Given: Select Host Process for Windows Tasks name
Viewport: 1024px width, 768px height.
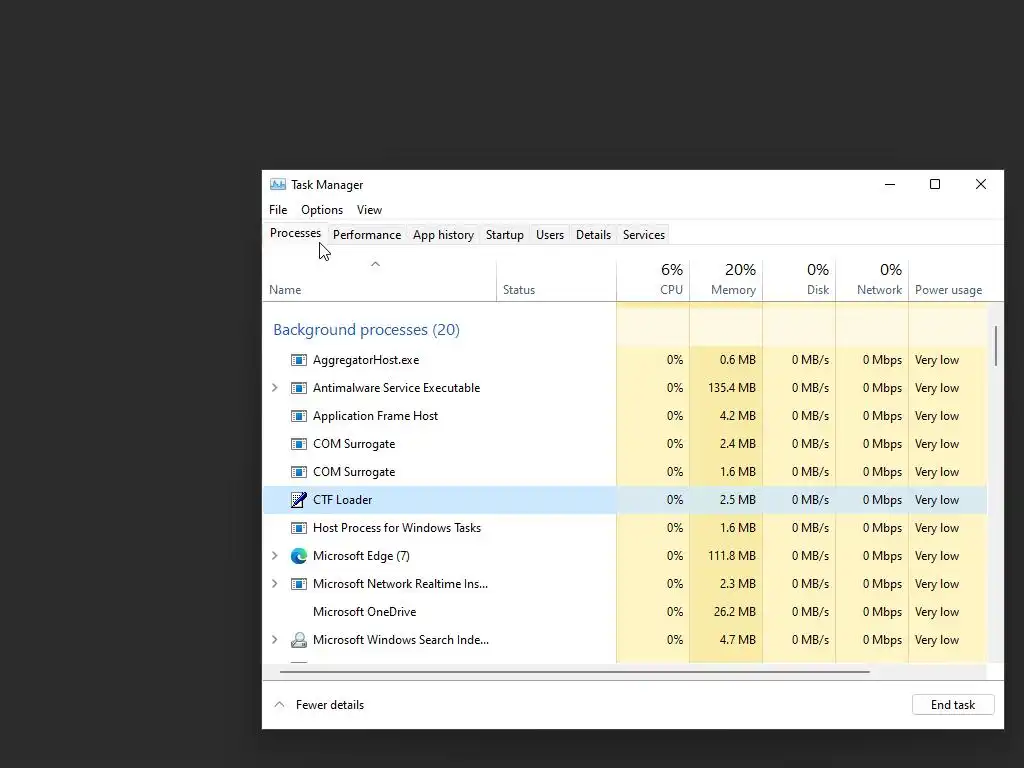Looking at the screenshot, I should (x=397, y=528).
